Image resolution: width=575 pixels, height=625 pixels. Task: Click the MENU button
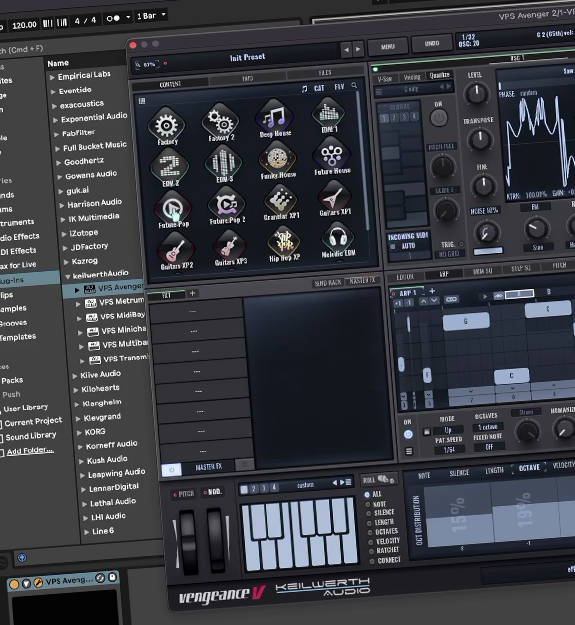coord(387,46)
